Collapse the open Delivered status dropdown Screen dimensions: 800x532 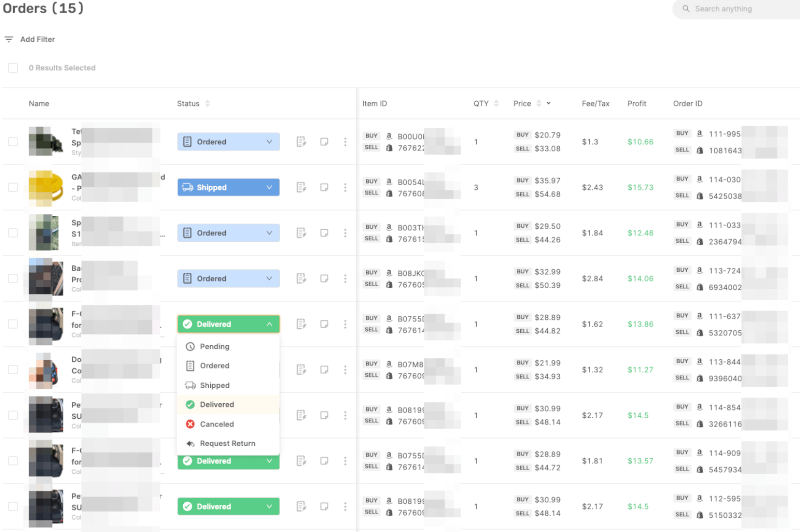pos(269,324)
